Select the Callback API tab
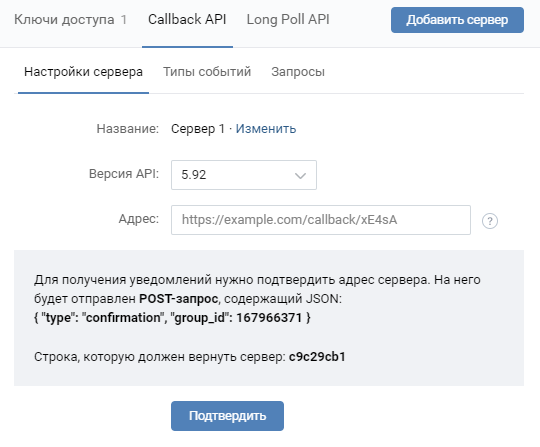 click(187, 19)
